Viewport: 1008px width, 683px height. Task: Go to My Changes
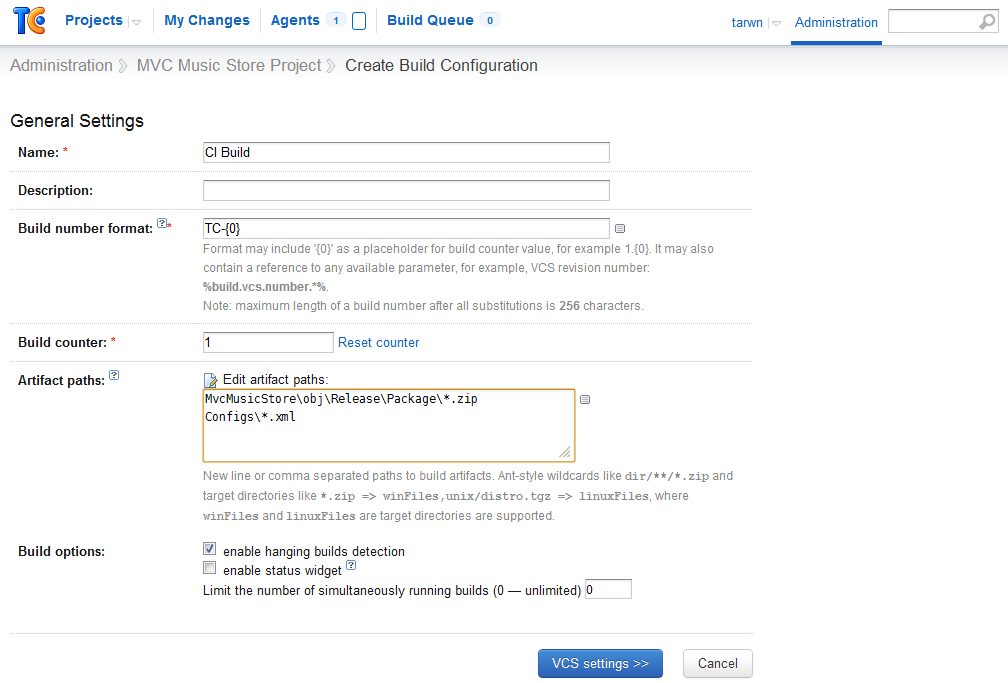(x=206, y=21)
